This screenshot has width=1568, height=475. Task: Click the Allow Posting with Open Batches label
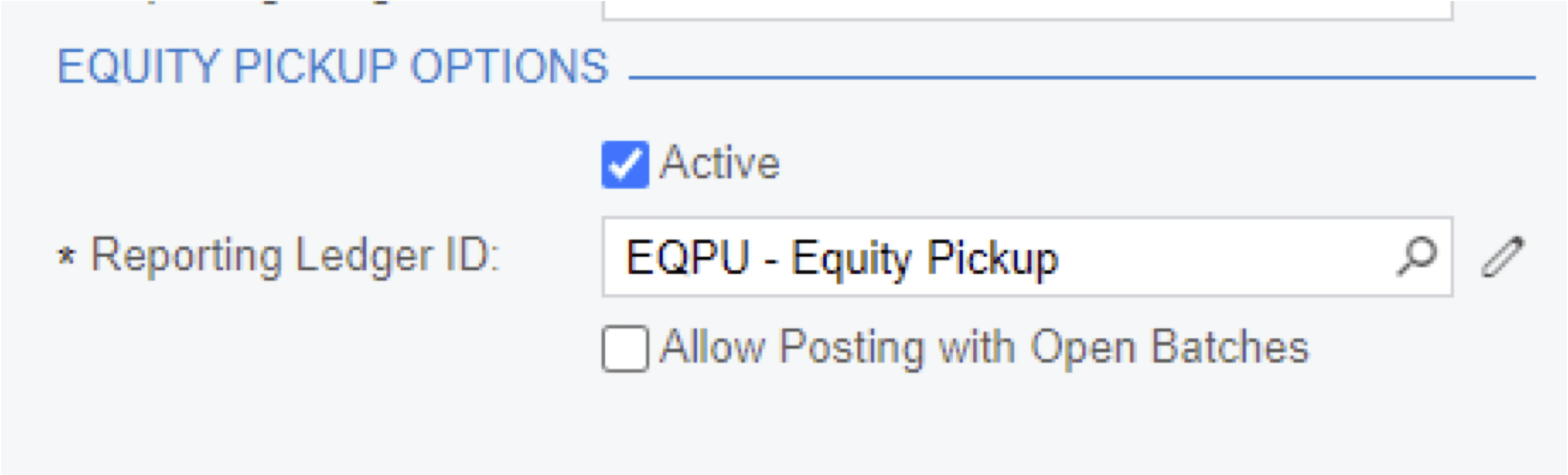(x=984, y=347)
